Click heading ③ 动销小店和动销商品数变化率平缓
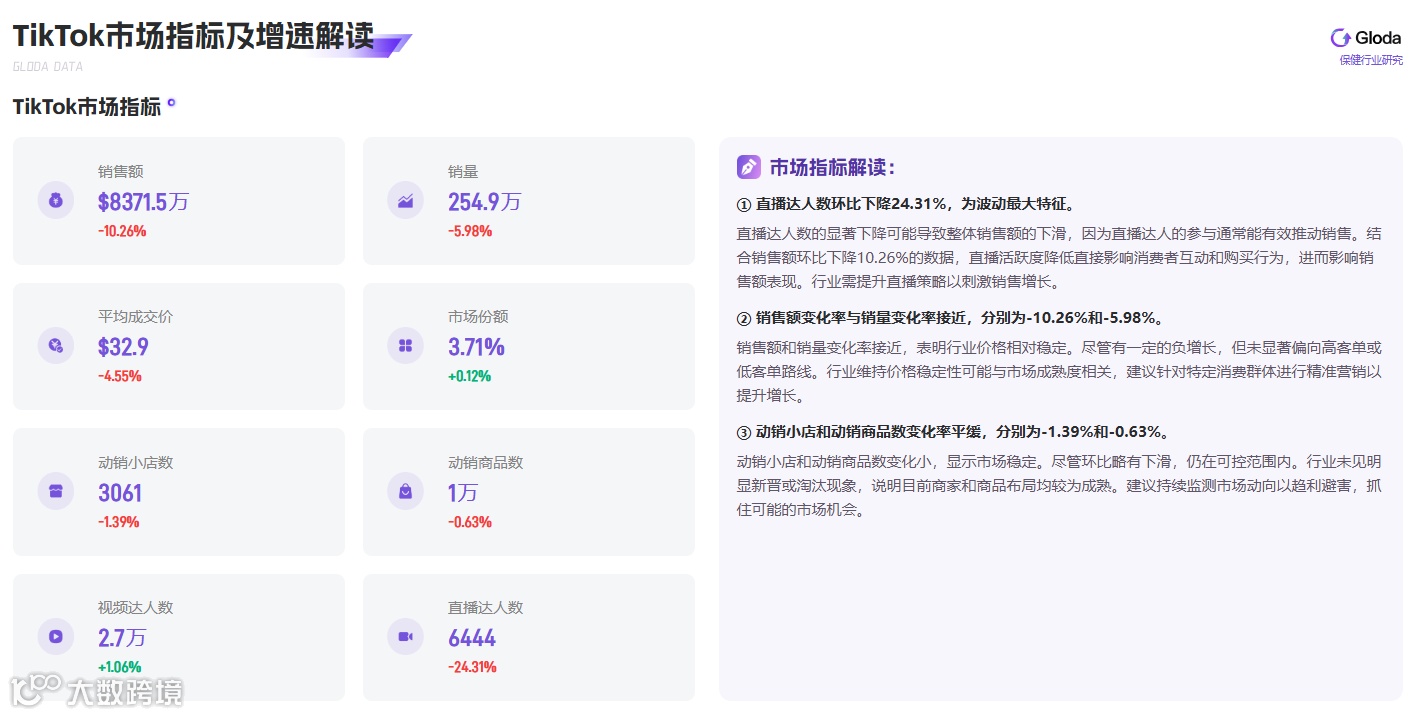This screenshot has height=716, width=1413. click(954, 432)
